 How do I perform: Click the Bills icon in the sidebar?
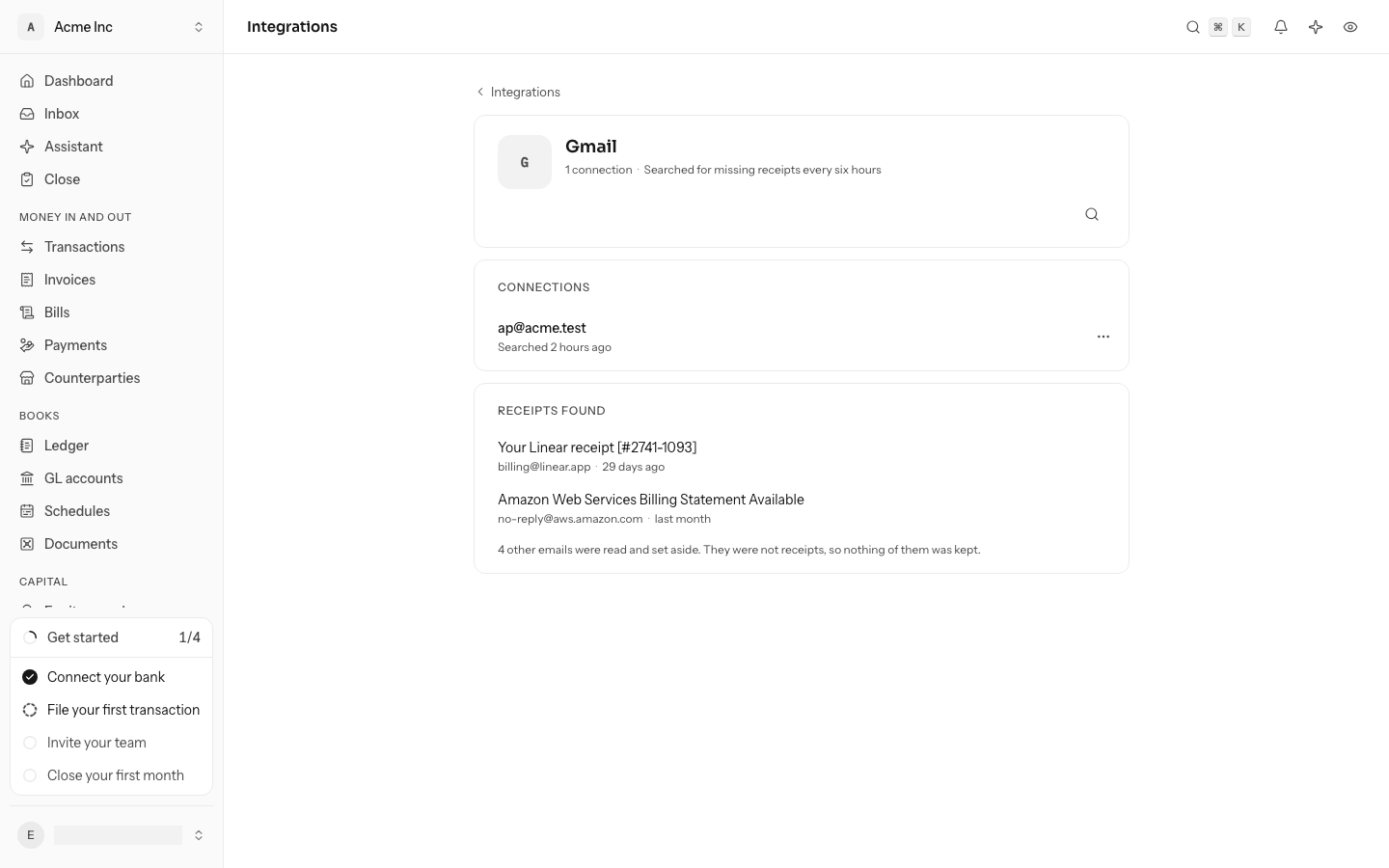[27, 312]
